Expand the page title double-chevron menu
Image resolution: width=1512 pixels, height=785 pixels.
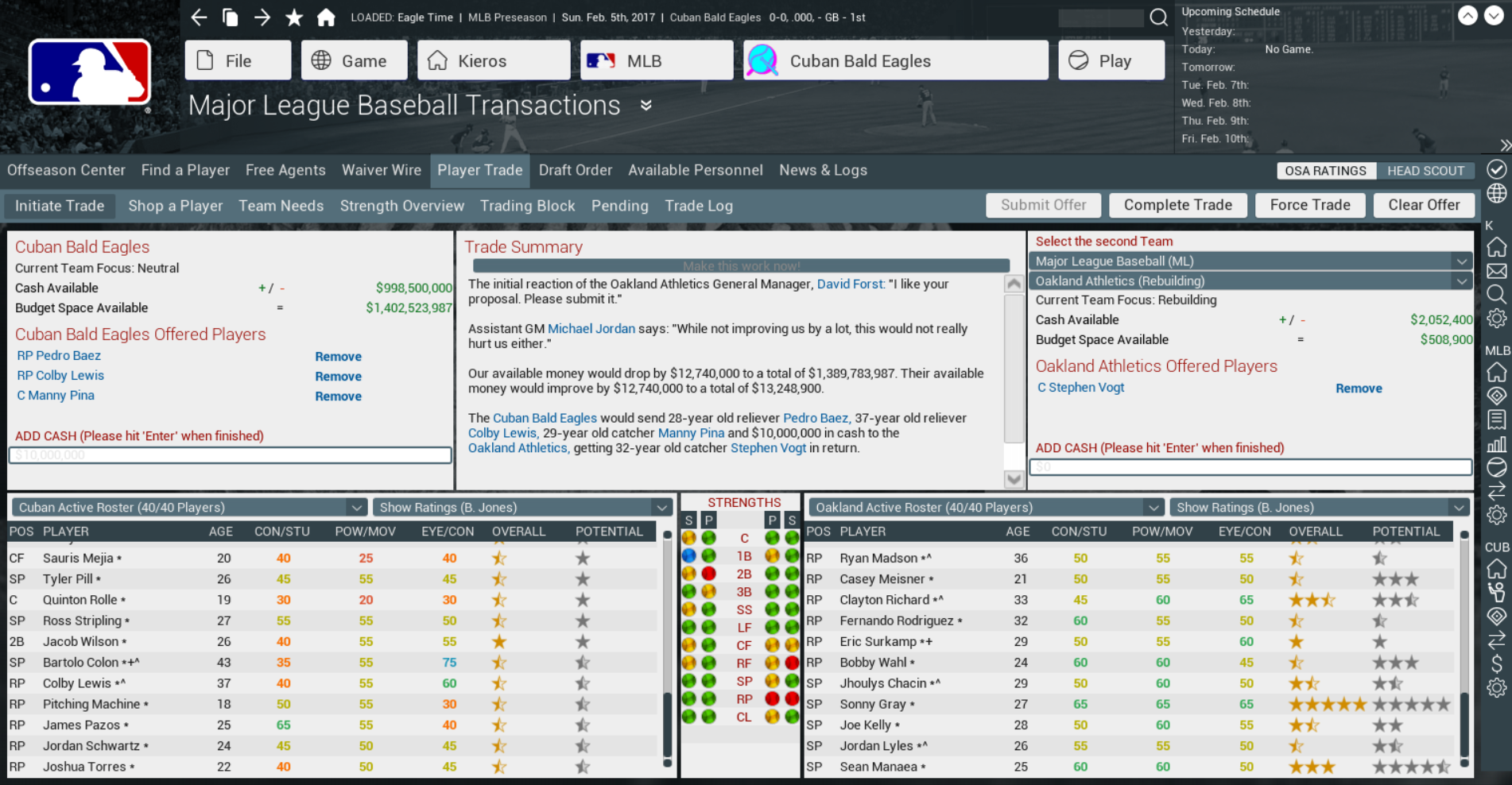click(x=646, y=106)
